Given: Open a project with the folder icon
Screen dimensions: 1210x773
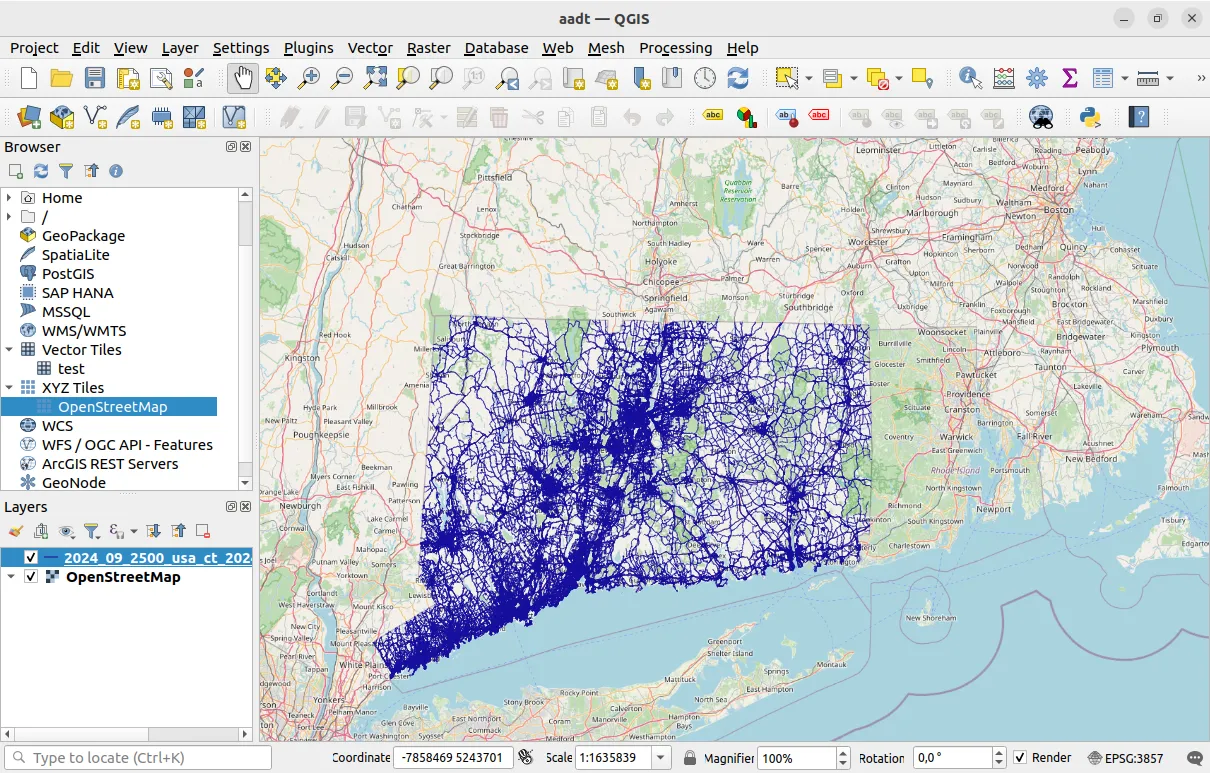Looking at the screenshot, I should point(62,78).
